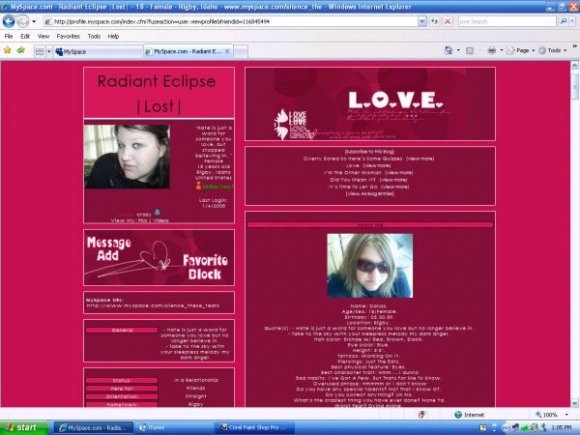Expand the Print options dropdown arrow
This screenshot has height=435, width=580.
pos(501,50)
